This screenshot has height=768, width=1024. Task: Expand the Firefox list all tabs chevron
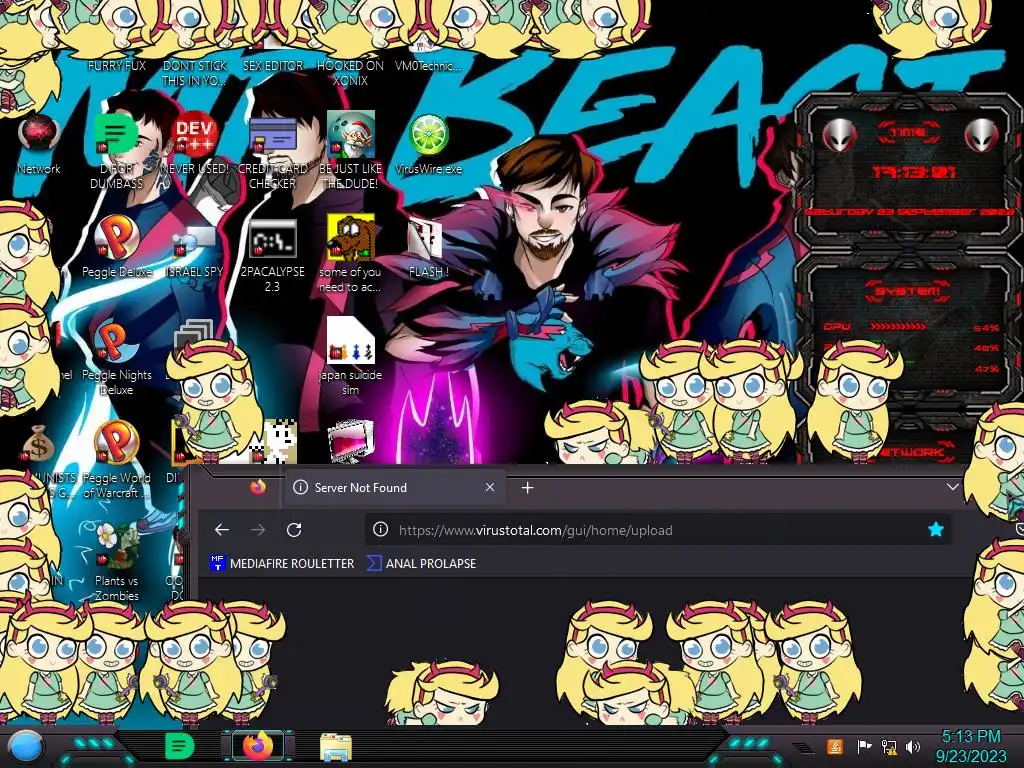pos(953,487)
